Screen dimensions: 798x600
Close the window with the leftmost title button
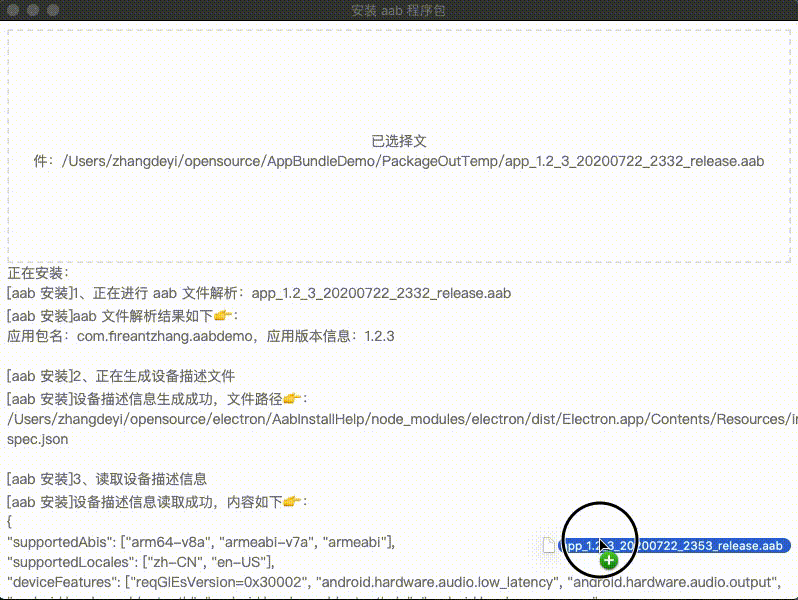pyautogui.click(x=13, y=10)
